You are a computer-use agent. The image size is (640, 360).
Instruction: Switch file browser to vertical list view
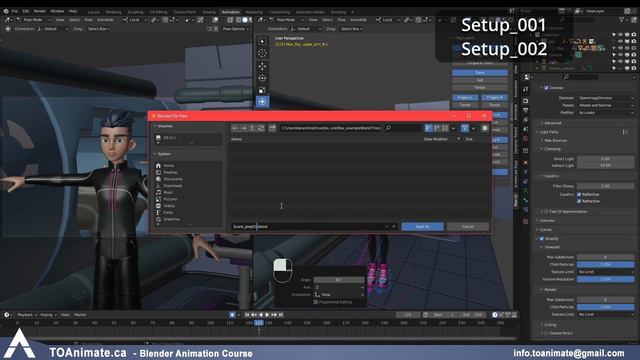[x=428, y=128]
